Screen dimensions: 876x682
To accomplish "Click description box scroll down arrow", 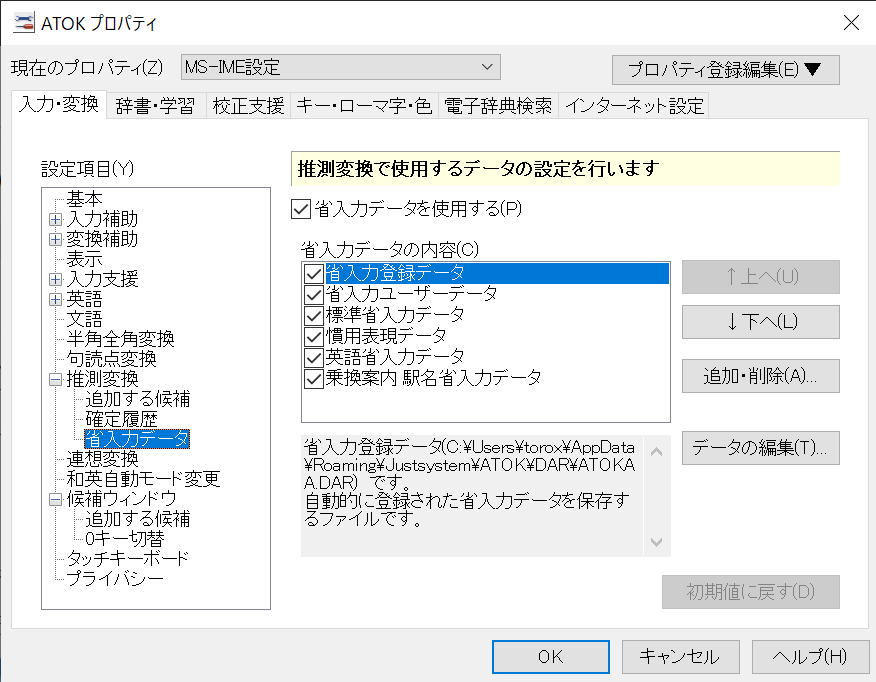I will 656,542.
